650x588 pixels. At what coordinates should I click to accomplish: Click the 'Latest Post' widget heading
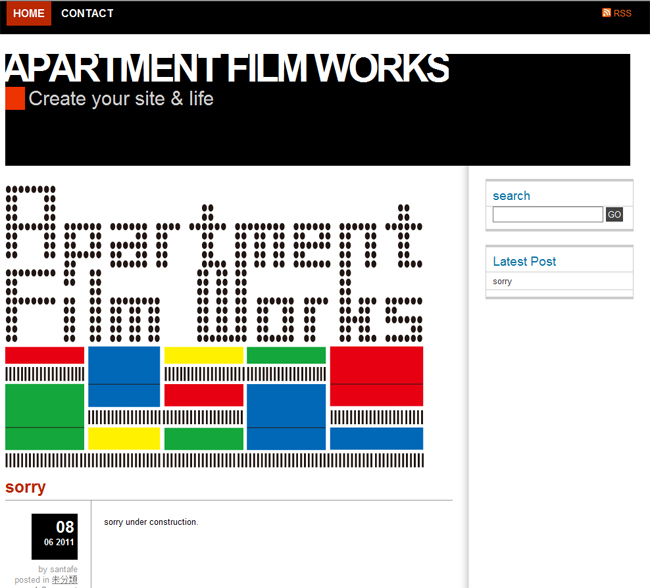point(524,261)
